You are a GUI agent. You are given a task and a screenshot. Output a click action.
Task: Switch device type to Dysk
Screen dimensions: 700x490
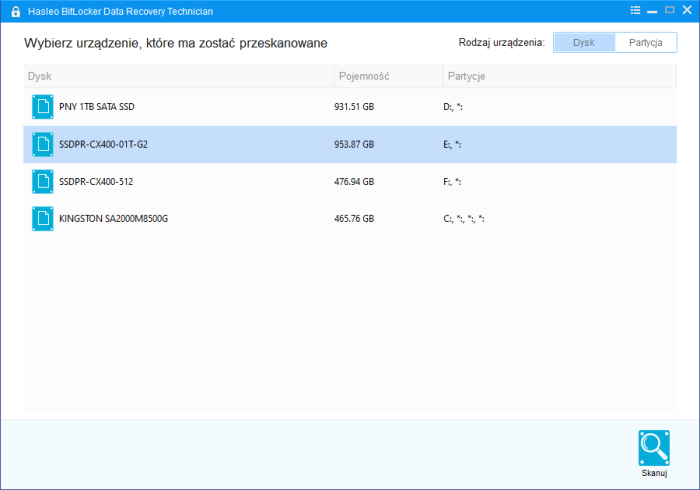pyautogui.click(x=584, y=42)
